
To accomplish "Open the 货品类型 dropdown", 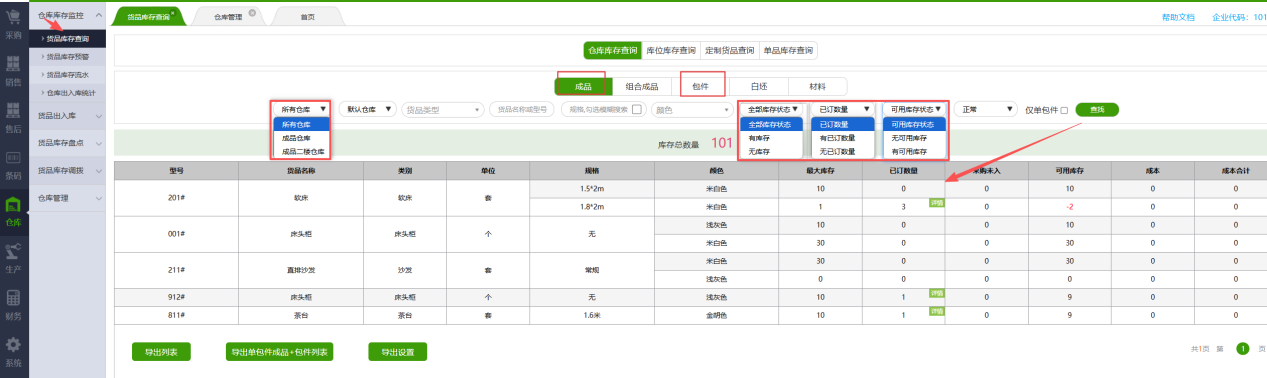I will tap(443, 109).
